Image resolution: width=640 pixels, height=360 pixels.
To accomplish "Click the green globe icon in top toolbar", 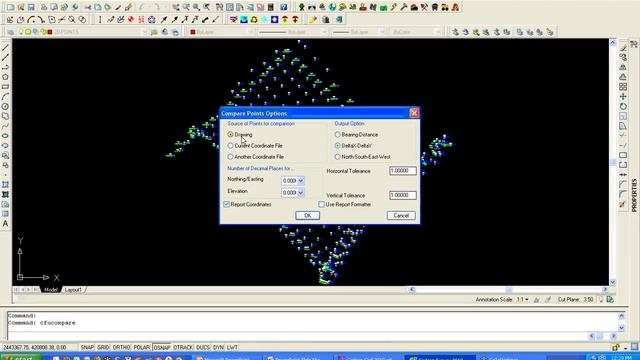I will click(332, 7).
